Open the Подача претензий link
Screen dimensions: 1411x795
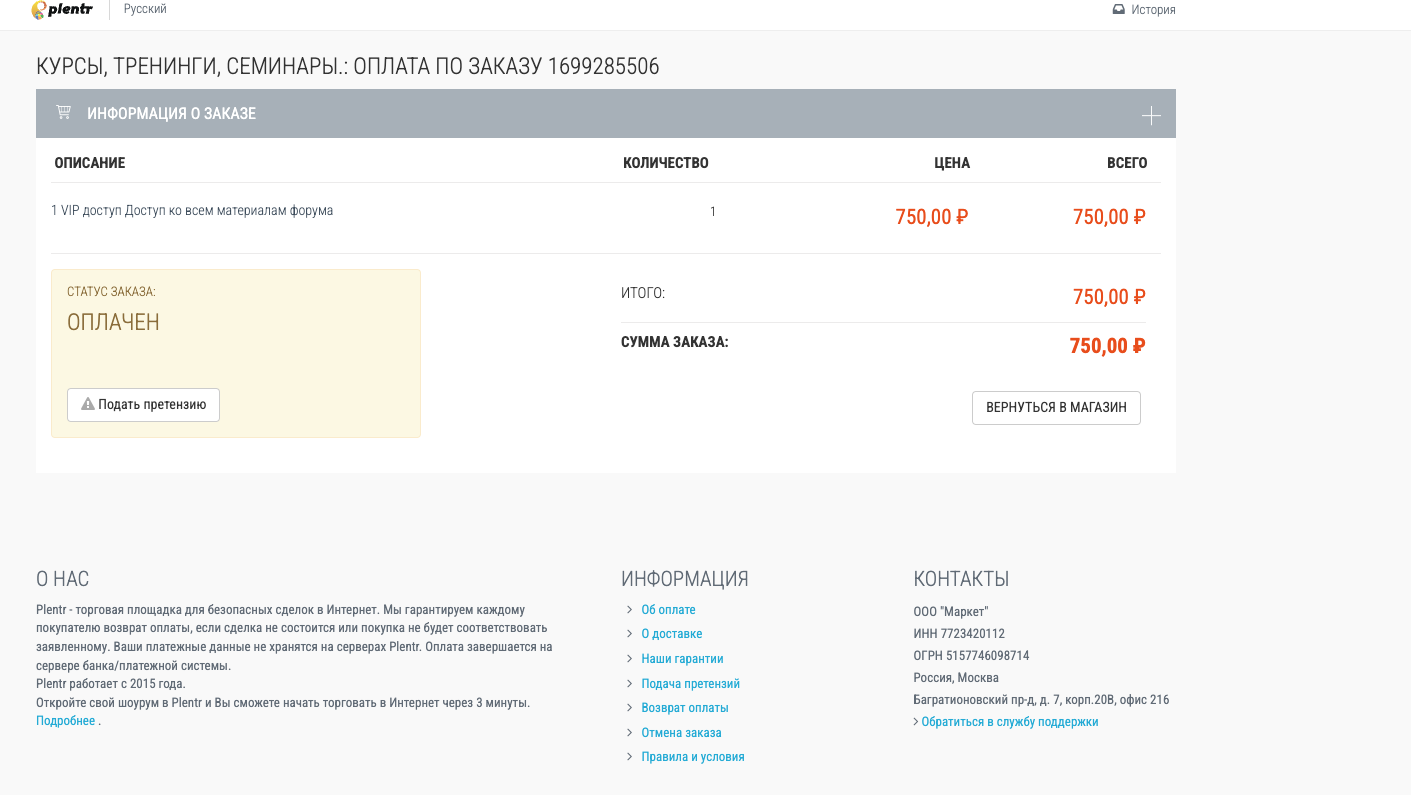point(690,684)
